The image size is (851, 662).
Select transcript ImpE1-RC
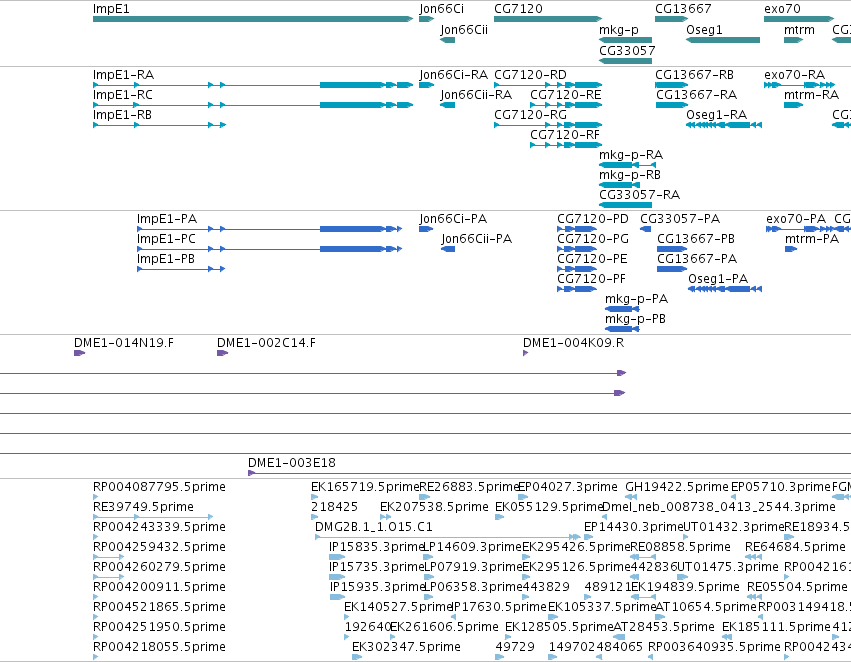click(253, 105)
